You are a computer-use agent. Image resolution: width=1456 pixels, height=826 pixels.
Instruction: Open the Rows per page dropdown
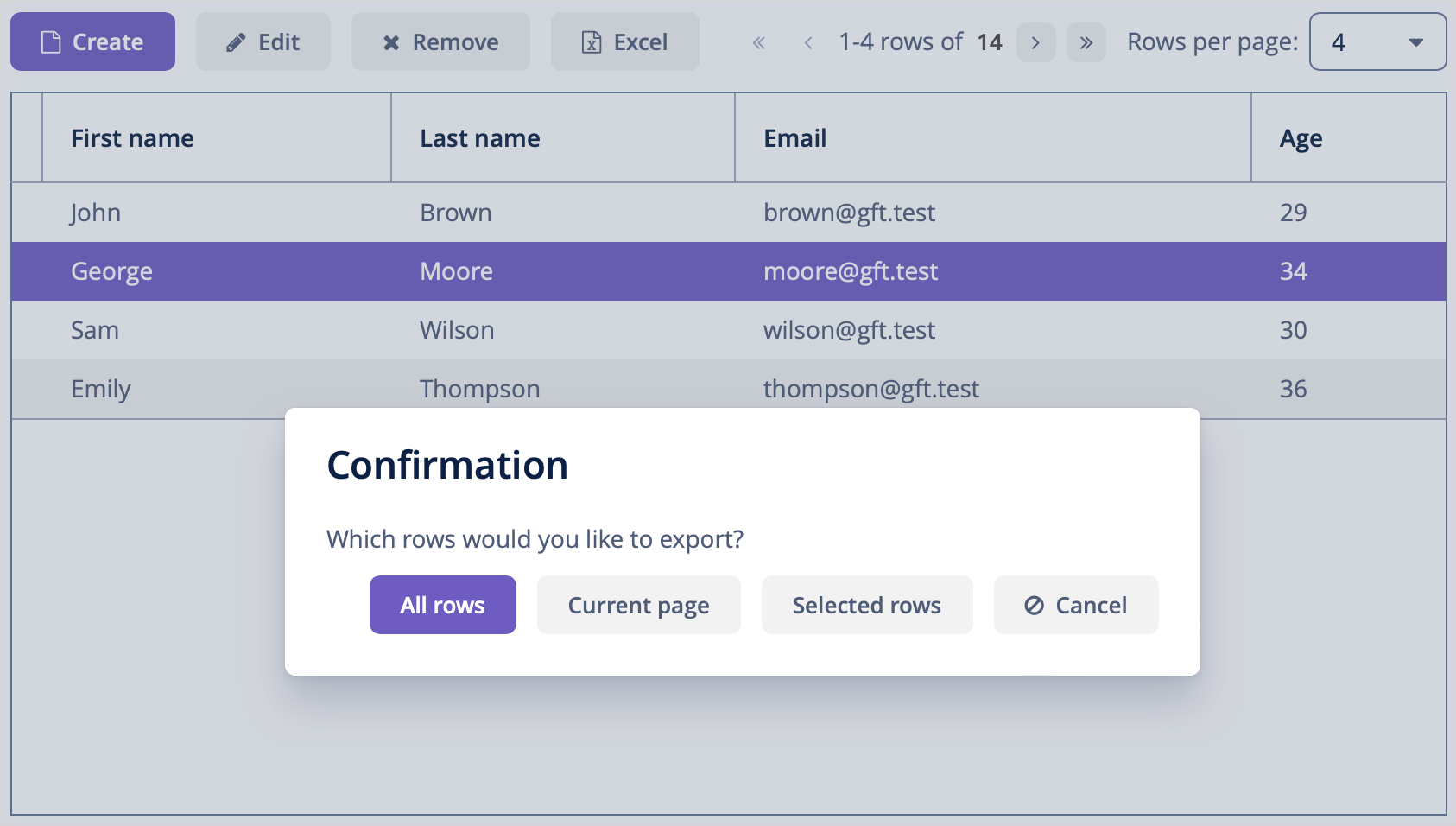pos(1377,41)
